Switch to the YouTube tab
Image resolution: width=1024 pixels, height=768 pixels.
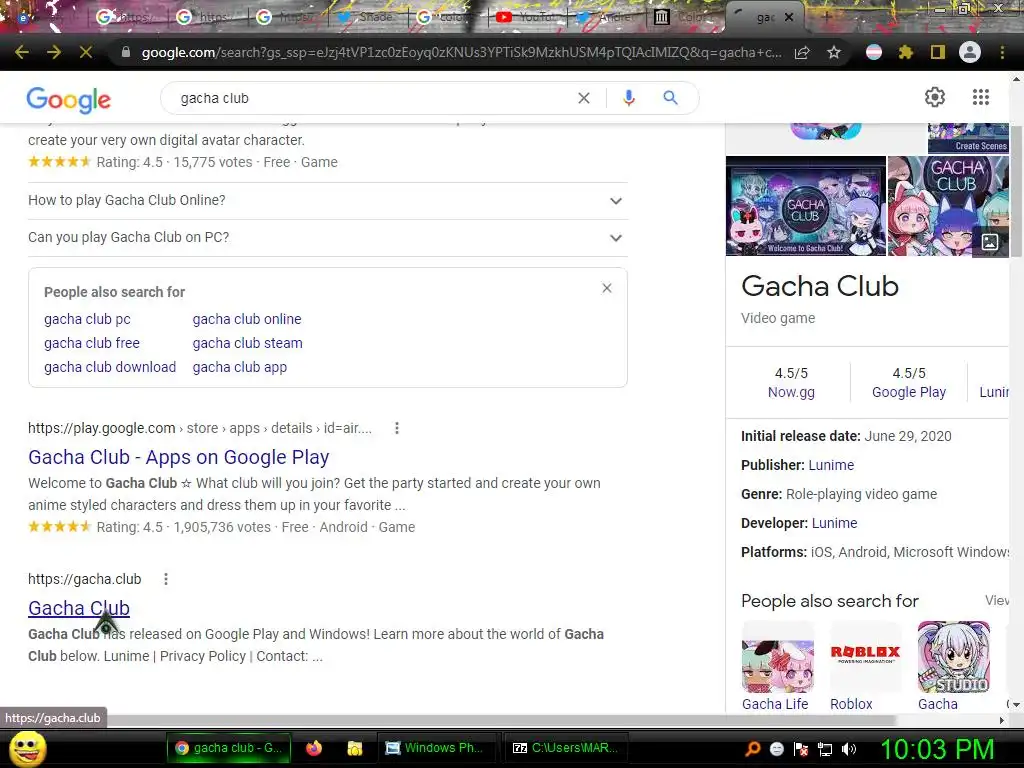[x=526, y=18]
